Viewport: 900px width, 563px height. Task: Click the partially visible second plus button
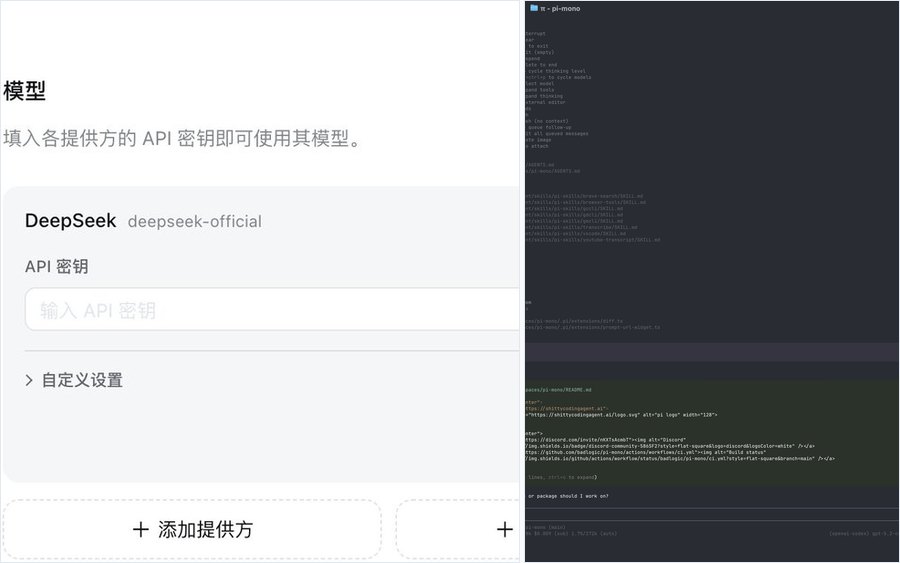click(504, 529)
